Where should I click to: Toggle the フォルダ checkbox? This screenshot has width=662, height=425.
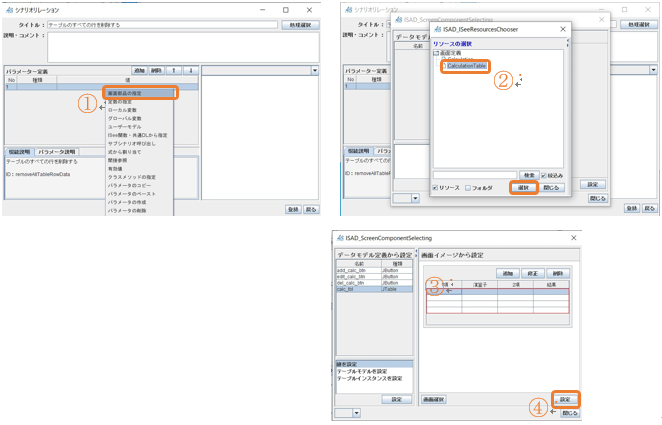tap(468, 188)
